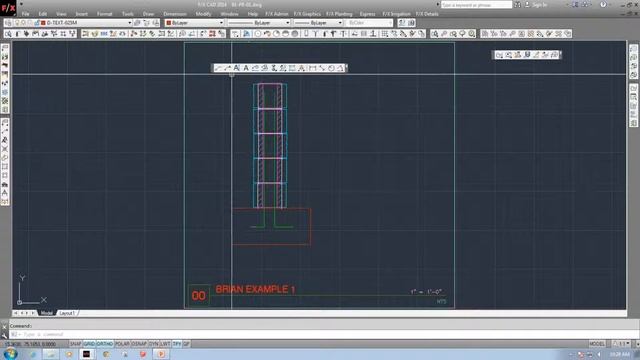Expand the first ByLayer linetype dropdown
This screenshot has width=640, height=360.
pyautogui.click(x=287, y=23)
